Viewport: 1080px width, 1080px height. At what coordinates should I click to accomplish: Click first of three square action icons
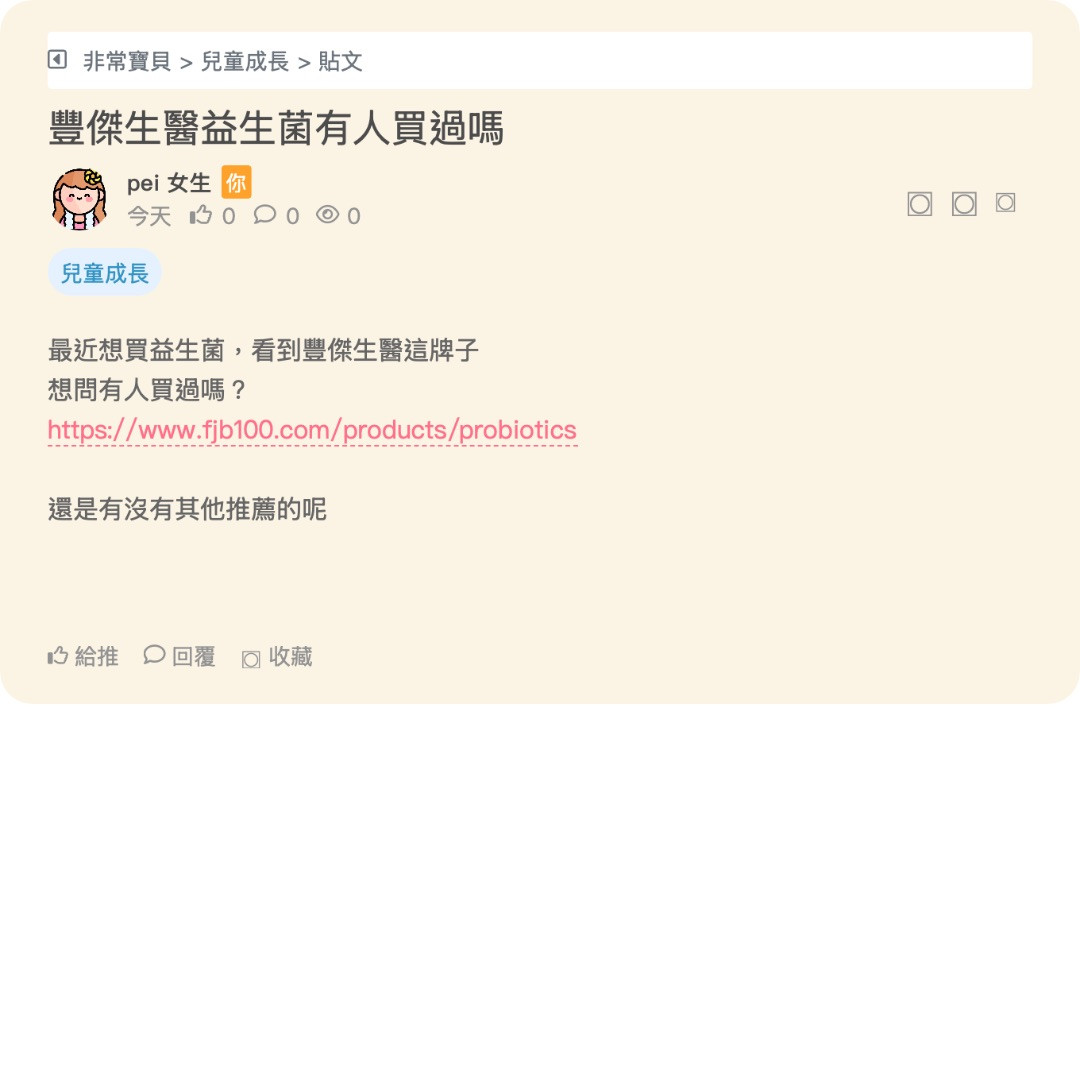pos(920,204)
